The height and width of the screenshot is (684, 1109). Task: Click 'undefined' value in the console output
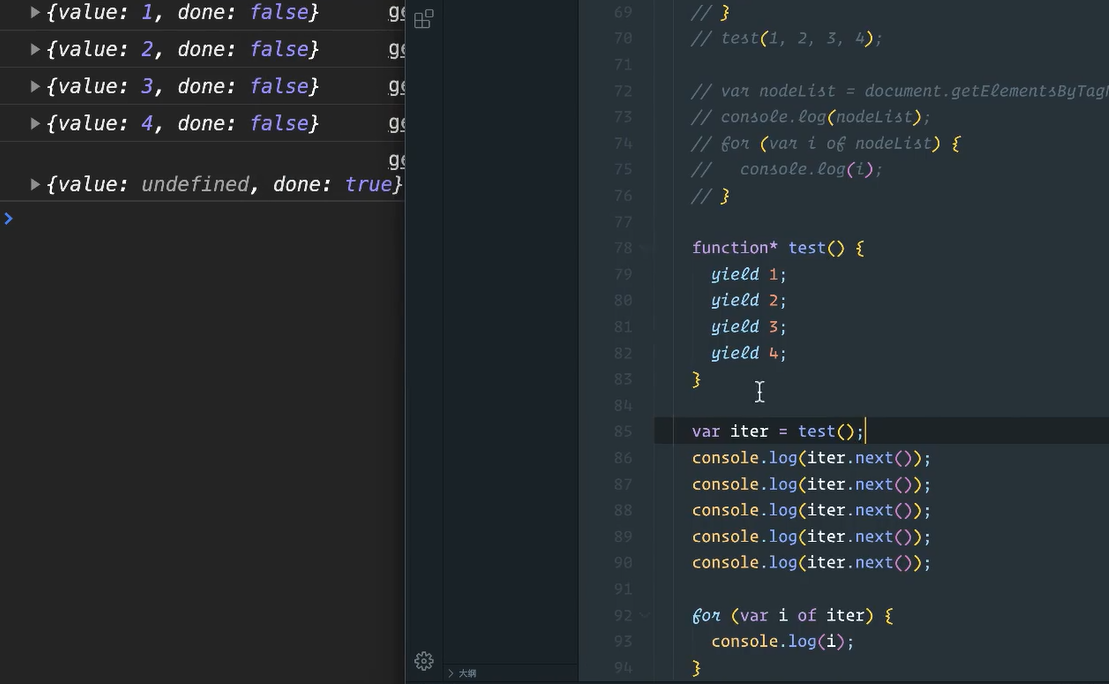pyautogui.click(x=195, y=185)
